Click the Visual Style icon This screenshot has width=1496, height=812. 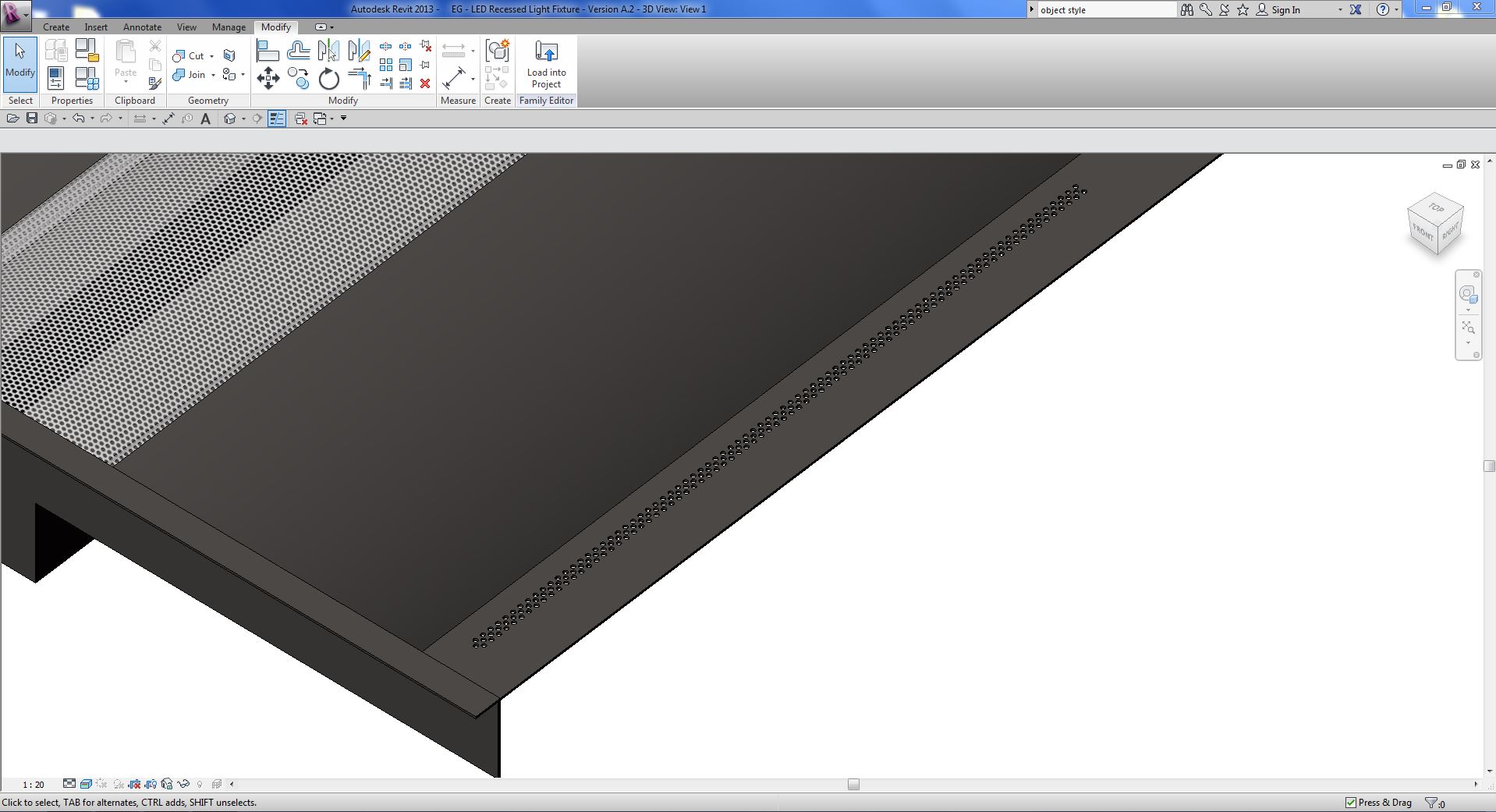point(86,784)
